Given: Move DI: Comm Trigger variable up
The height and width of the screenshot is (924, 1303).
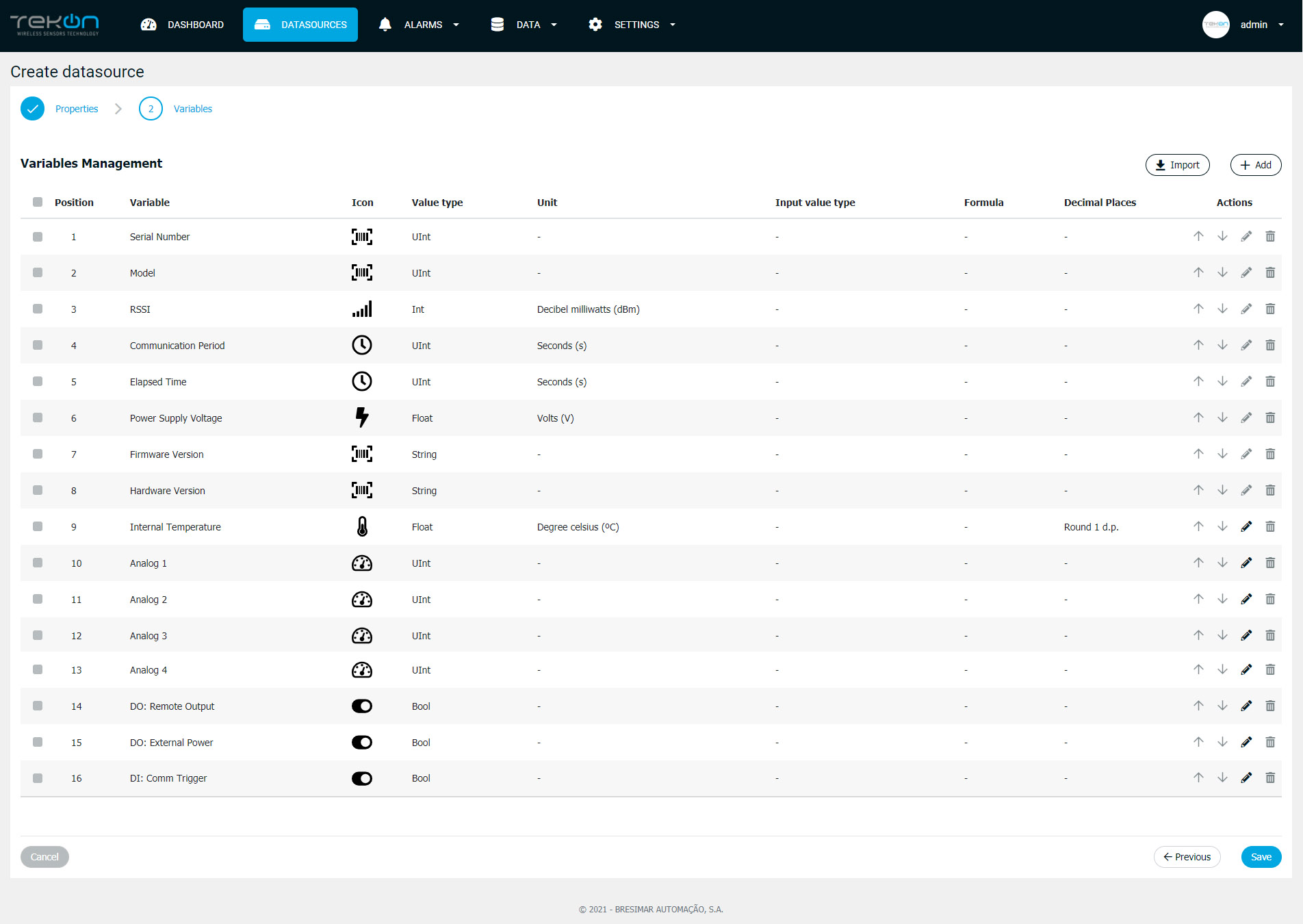Looking at the screenshot, I should (x=1198, y=778).
